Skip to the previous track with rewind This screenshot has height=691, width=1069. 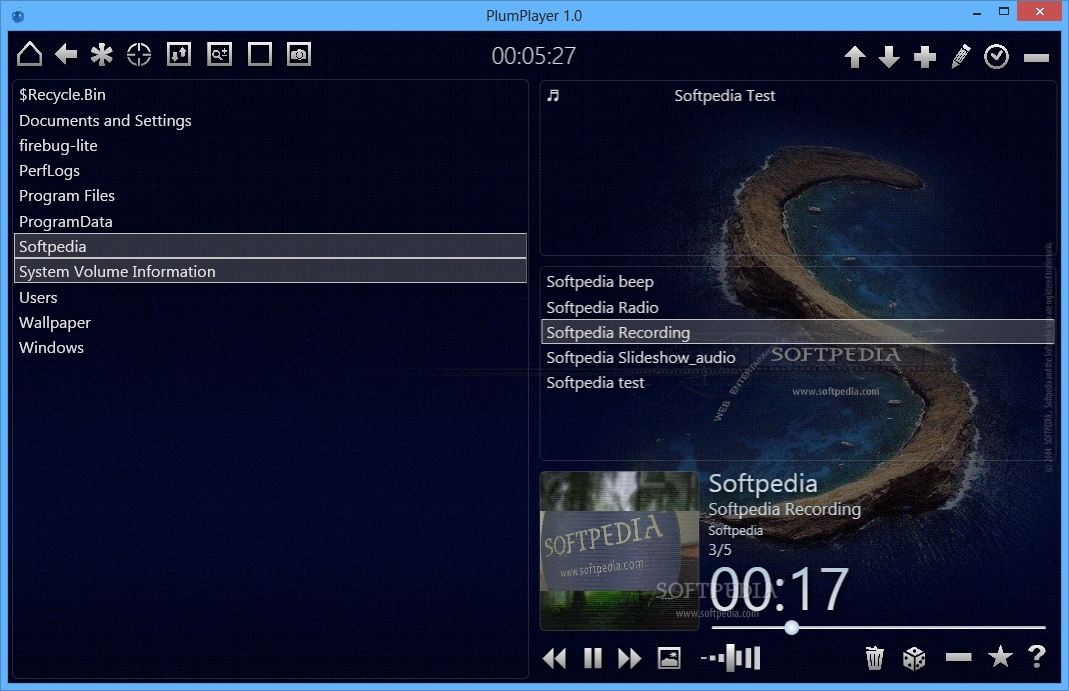[554, 658]
